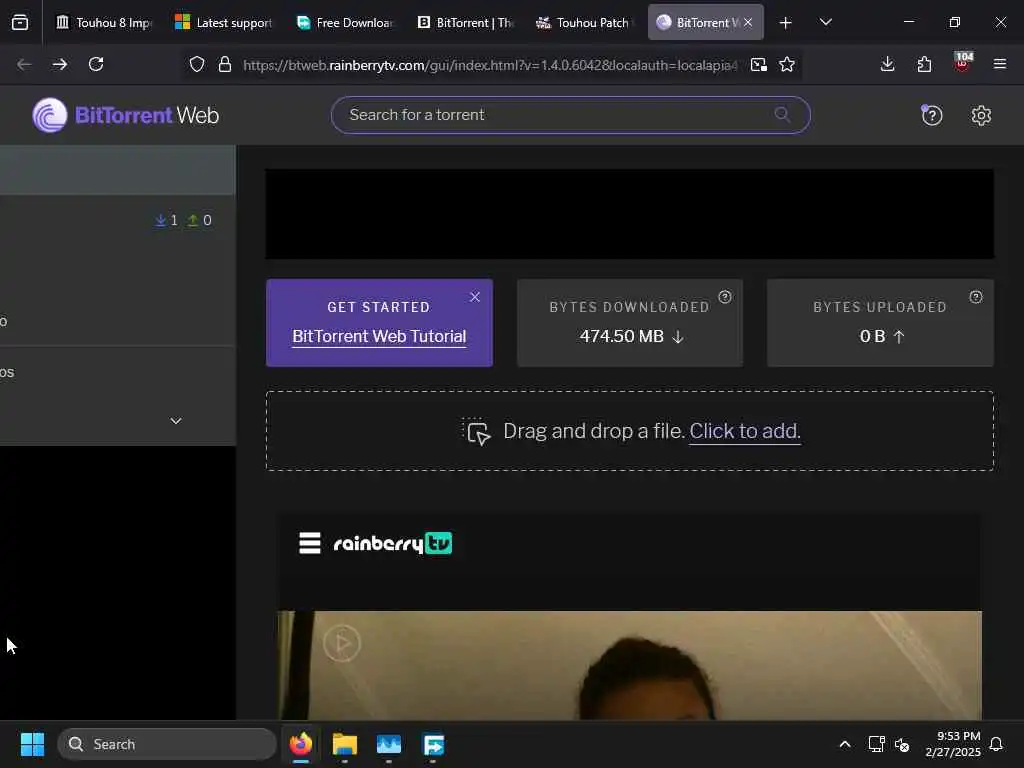Open File Explorer from the taskbar
The width and height of the screenshot is (1024, 768).
point(344,744)
